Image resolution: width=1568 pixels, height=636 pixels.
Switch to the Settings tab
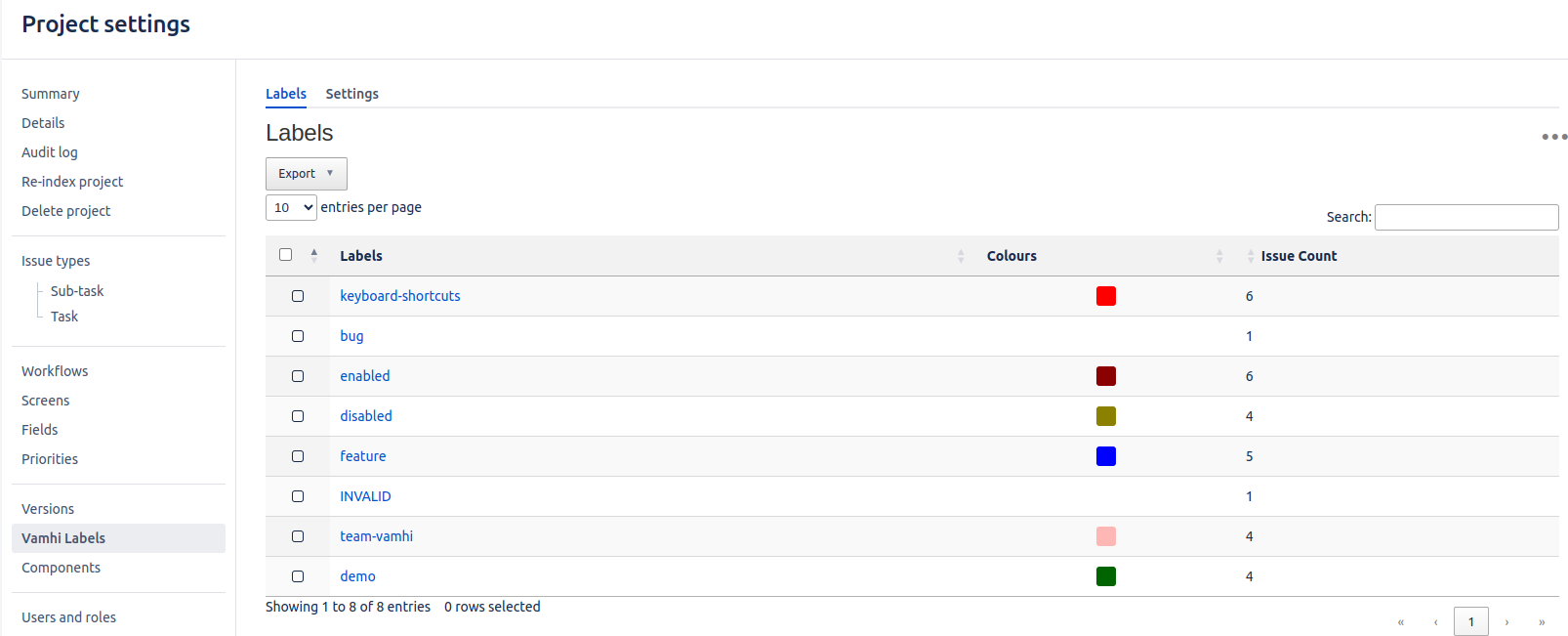351,94
